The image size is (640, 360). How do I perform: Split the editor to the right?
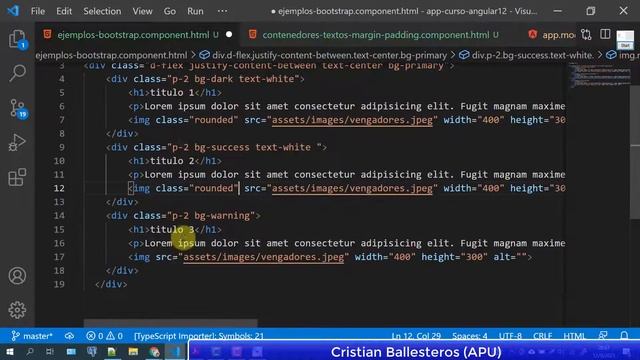click(x=605, y=34)
